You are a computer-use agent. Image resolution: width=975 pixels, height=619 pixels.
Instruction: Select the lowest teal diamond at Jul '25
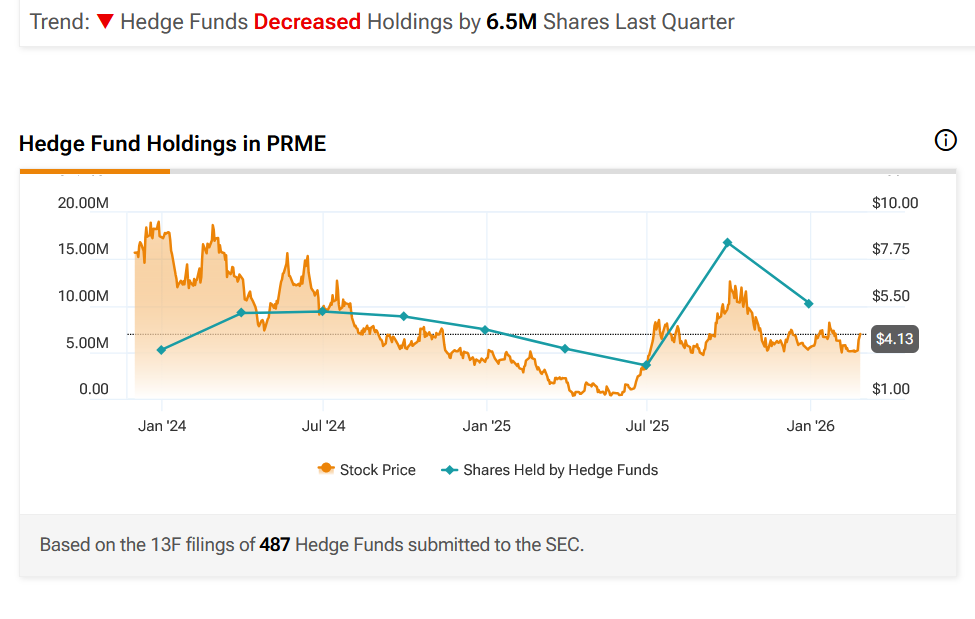point(646,365)
